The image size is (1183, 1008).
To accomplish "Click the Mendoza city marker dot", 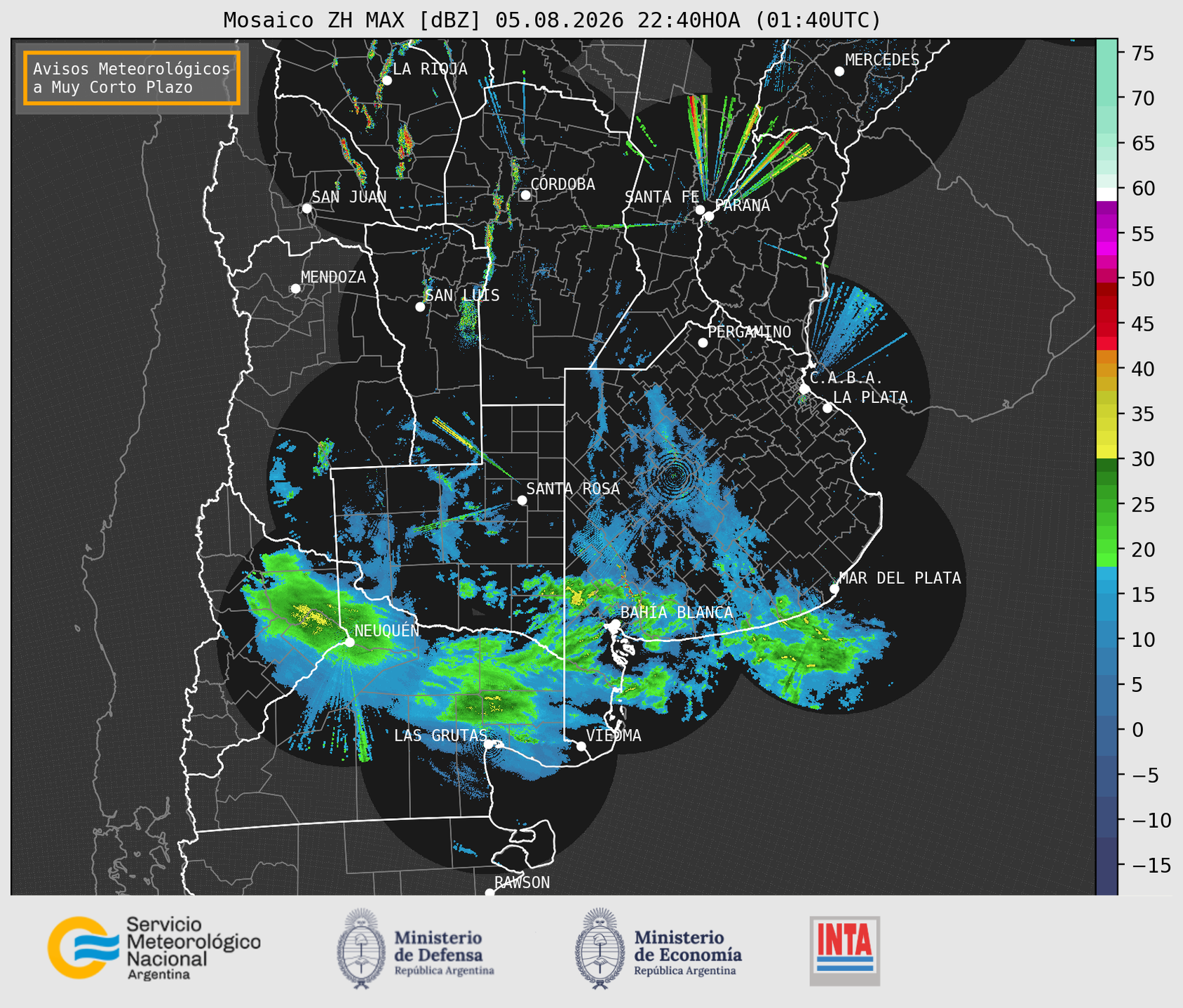I will click(295, 288).
